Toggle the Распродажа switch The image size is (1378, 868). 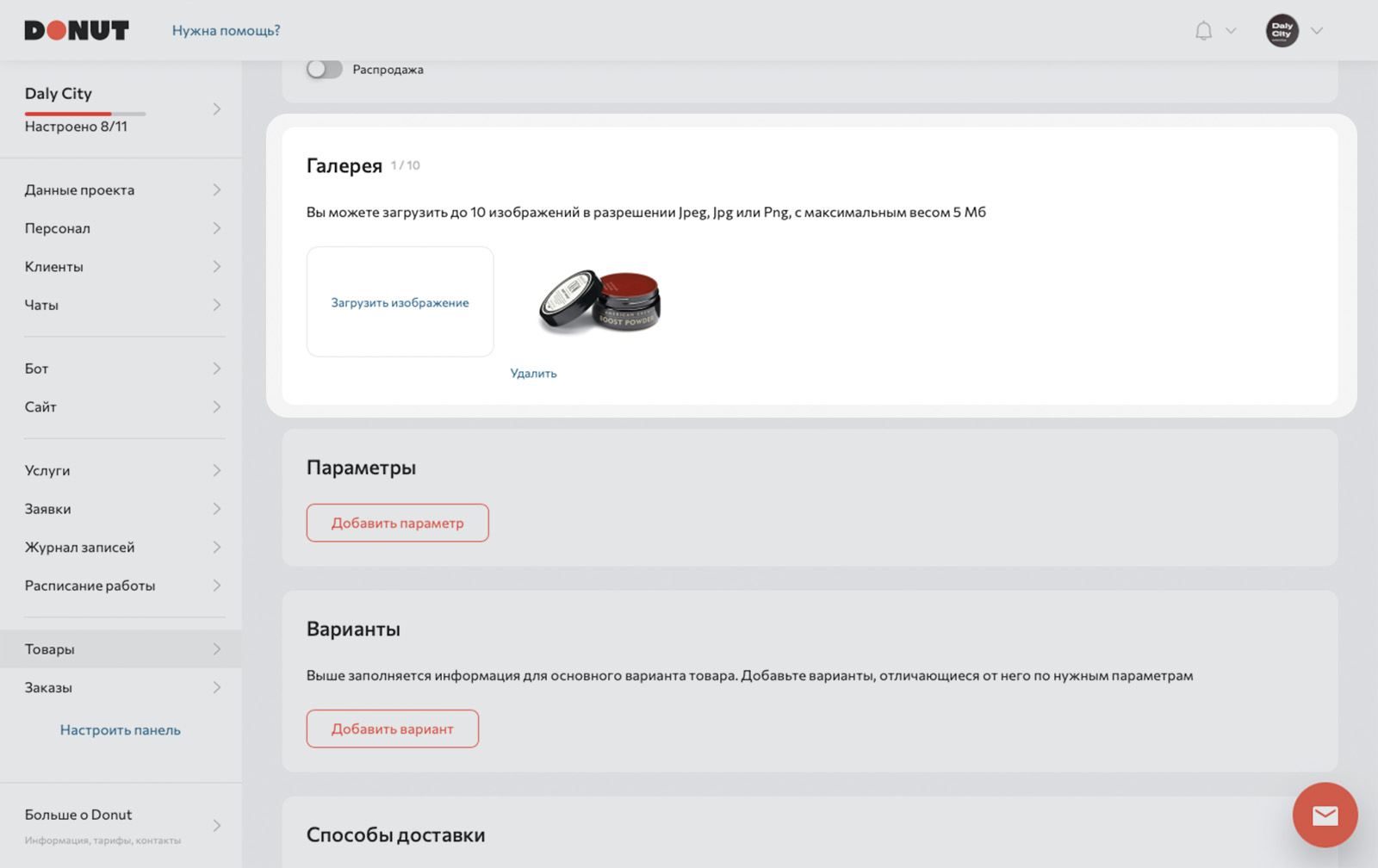click(x=325, y=69)
